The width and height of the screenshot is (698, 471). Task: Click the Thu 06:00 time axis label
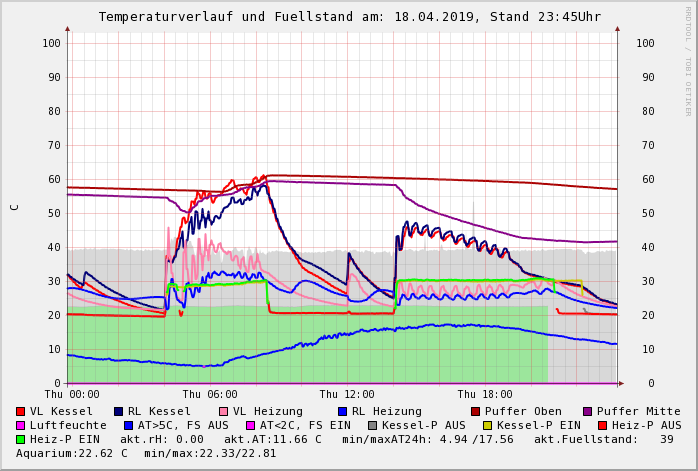pyautogui.click(x=210, y=395)
